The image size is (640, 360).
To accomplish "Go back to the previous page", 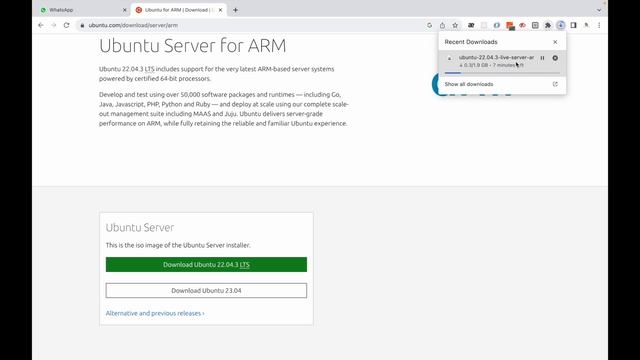I will point(41,25).
